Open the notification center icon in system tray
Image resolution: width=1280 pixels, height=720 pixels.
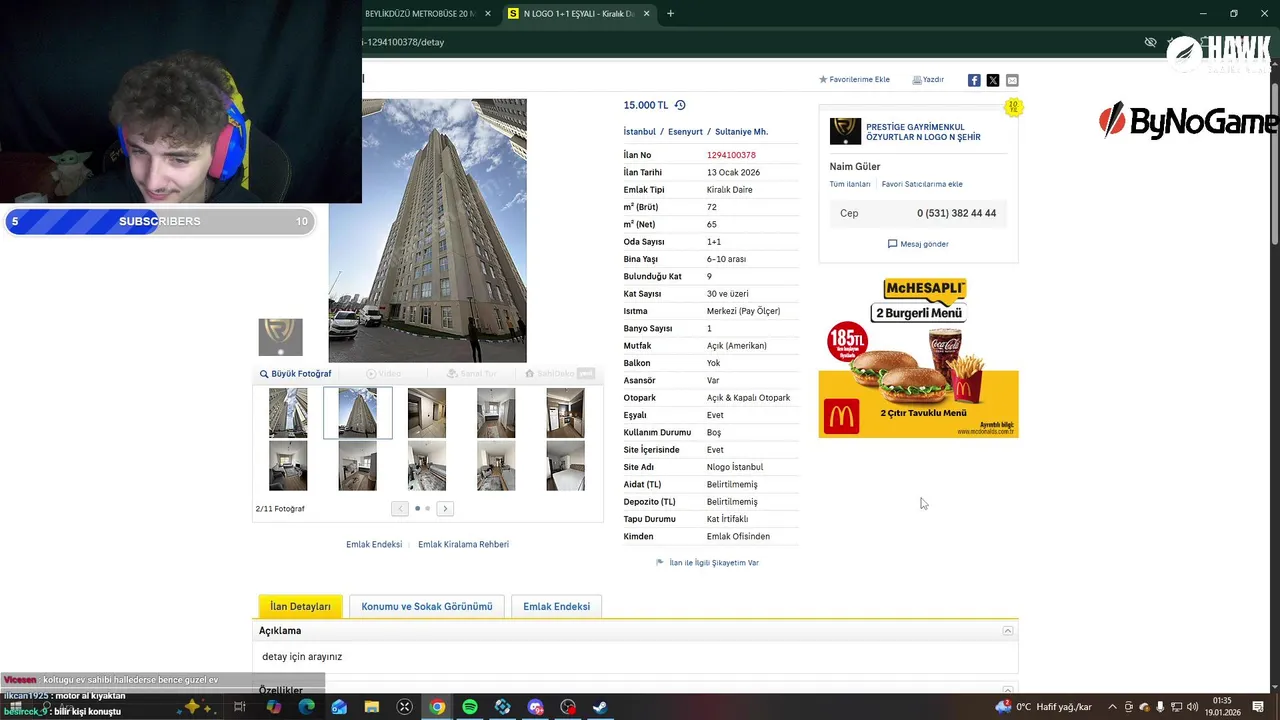pos(1258,707)
